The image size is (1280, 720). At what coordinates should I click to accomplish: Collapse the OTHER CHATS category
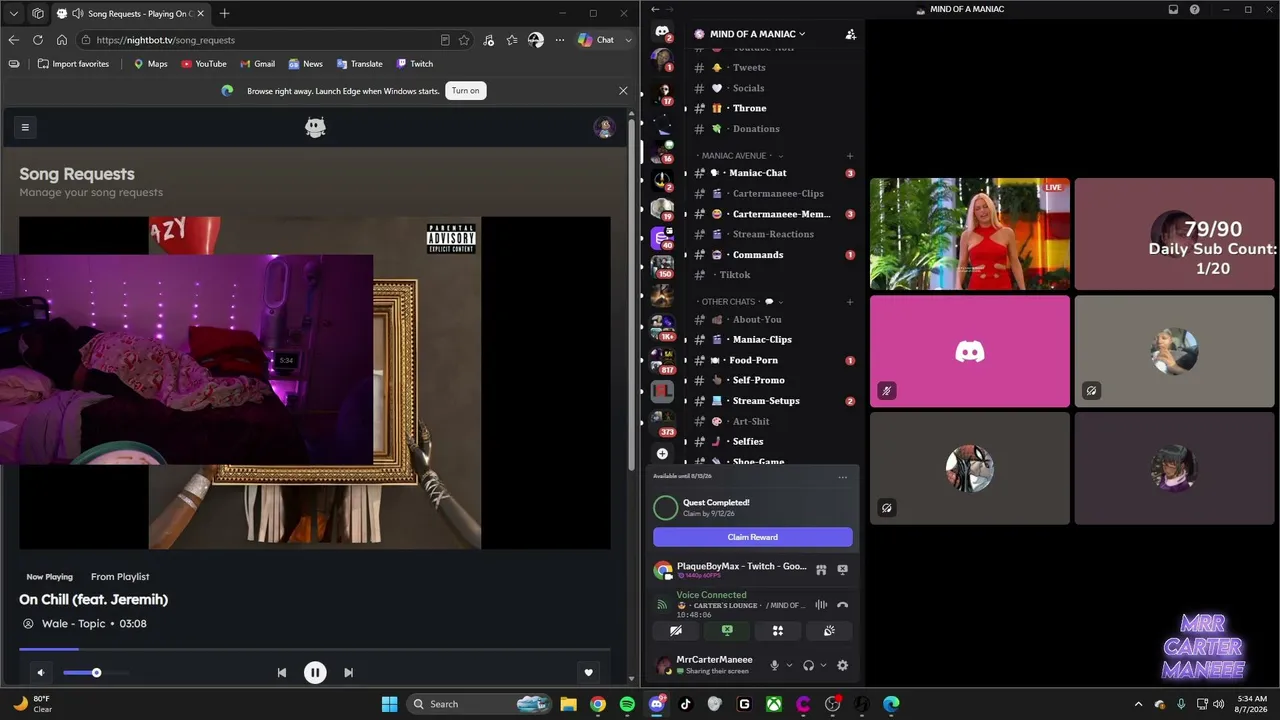(x=740, y=302)
